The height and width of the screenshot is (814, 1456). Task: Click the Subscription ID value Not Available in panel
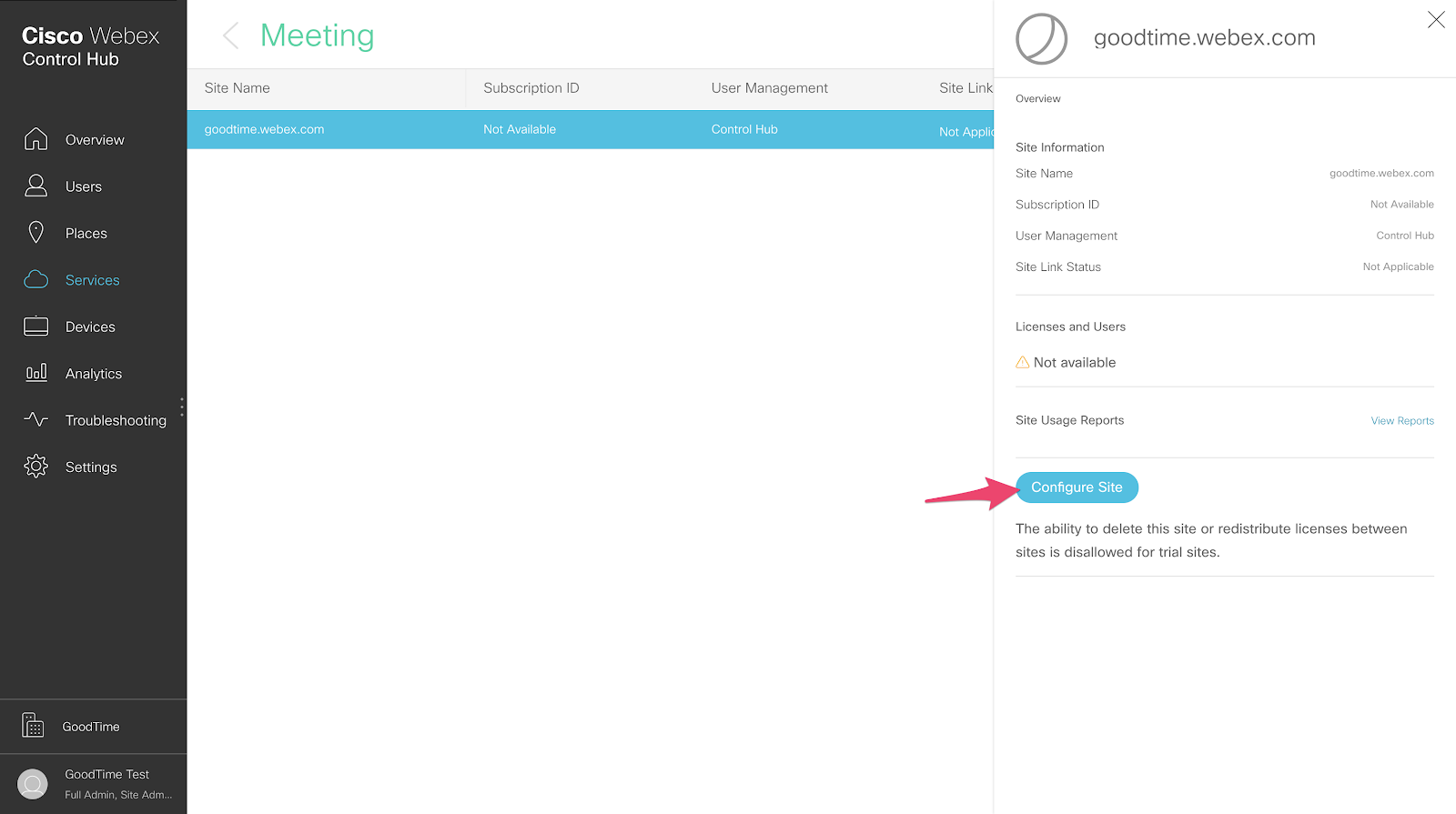[x=1402, y=205]
